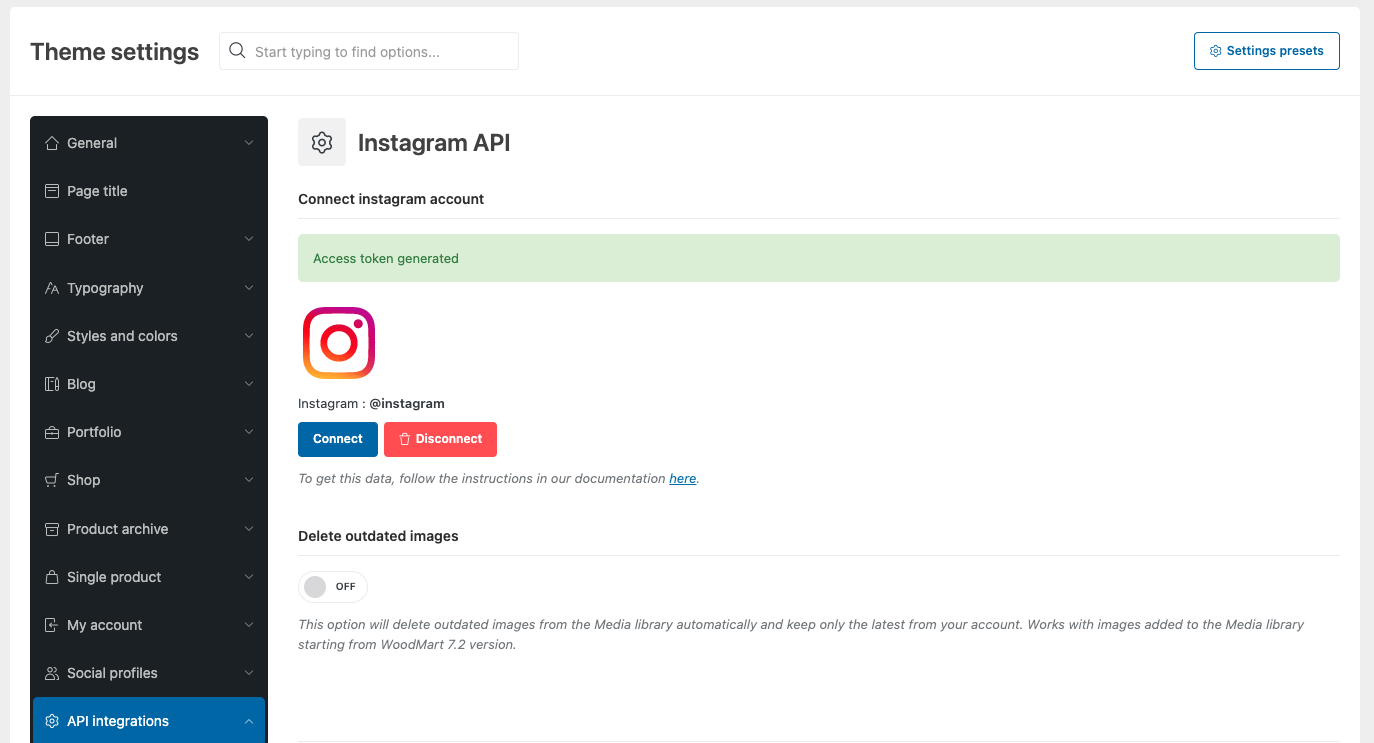
Task: Toggle the Delete outdated images switch
Action: (x=332, y=587)
